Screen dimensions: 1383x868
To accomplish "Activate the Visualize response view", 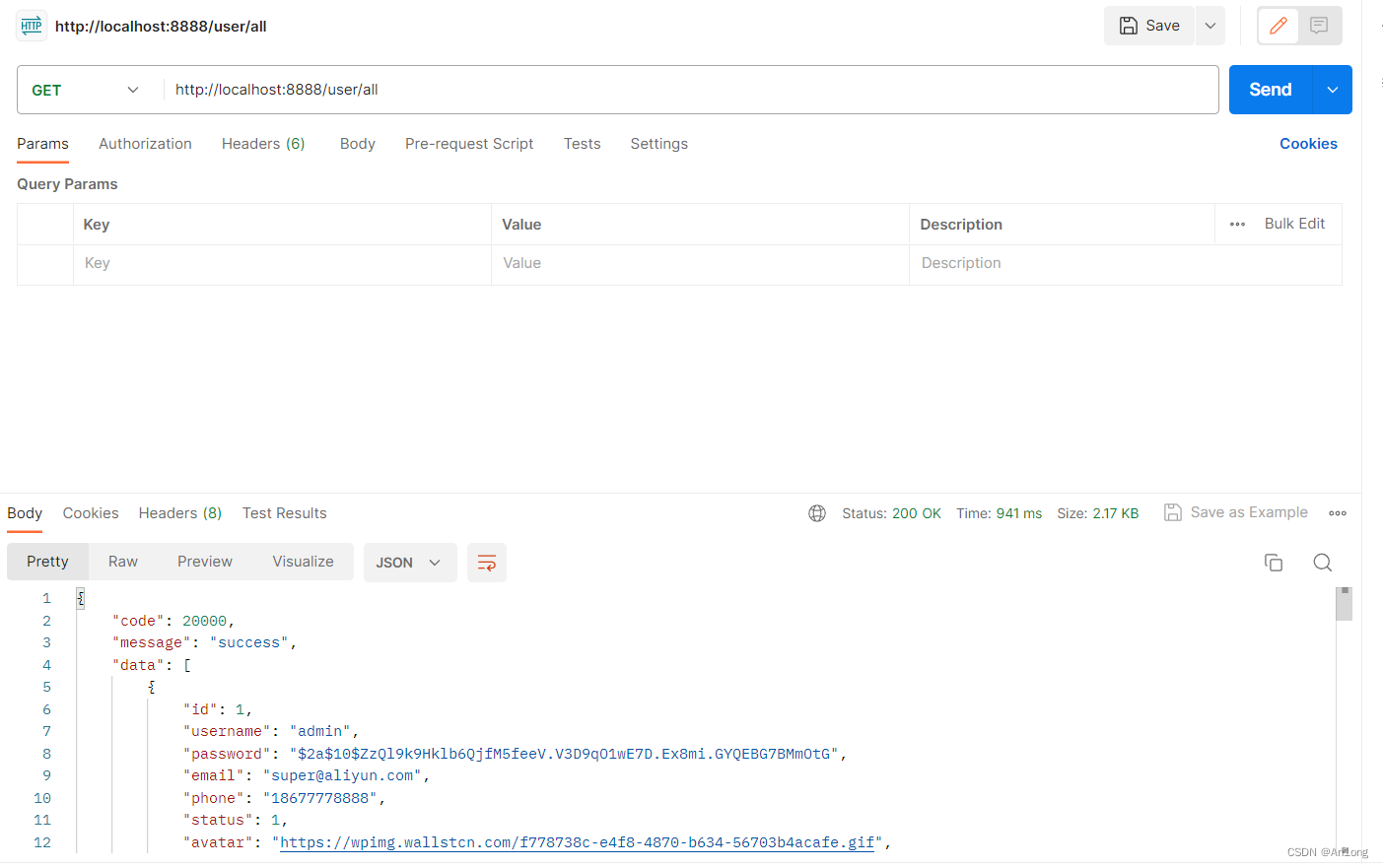I will coord(303,561).
